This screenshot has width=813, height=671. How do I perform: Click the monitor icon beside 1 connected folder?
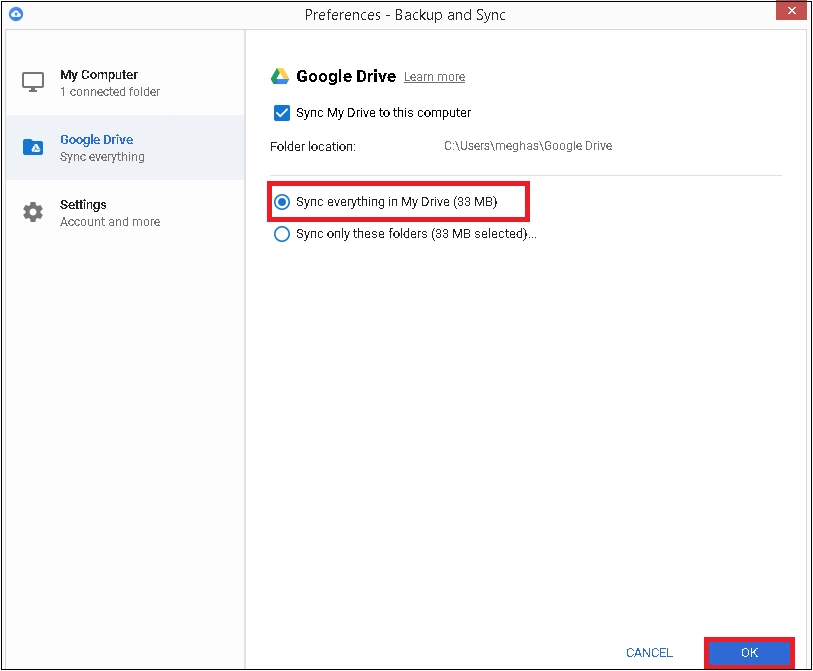coord(33,82)
